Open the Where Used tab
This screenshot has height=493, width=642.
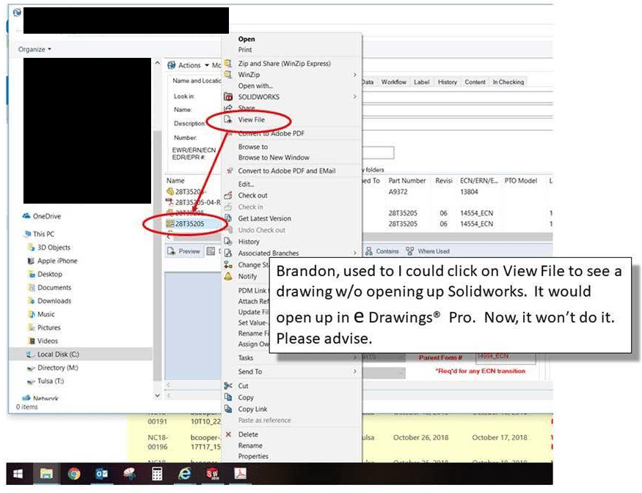(428, 251)
